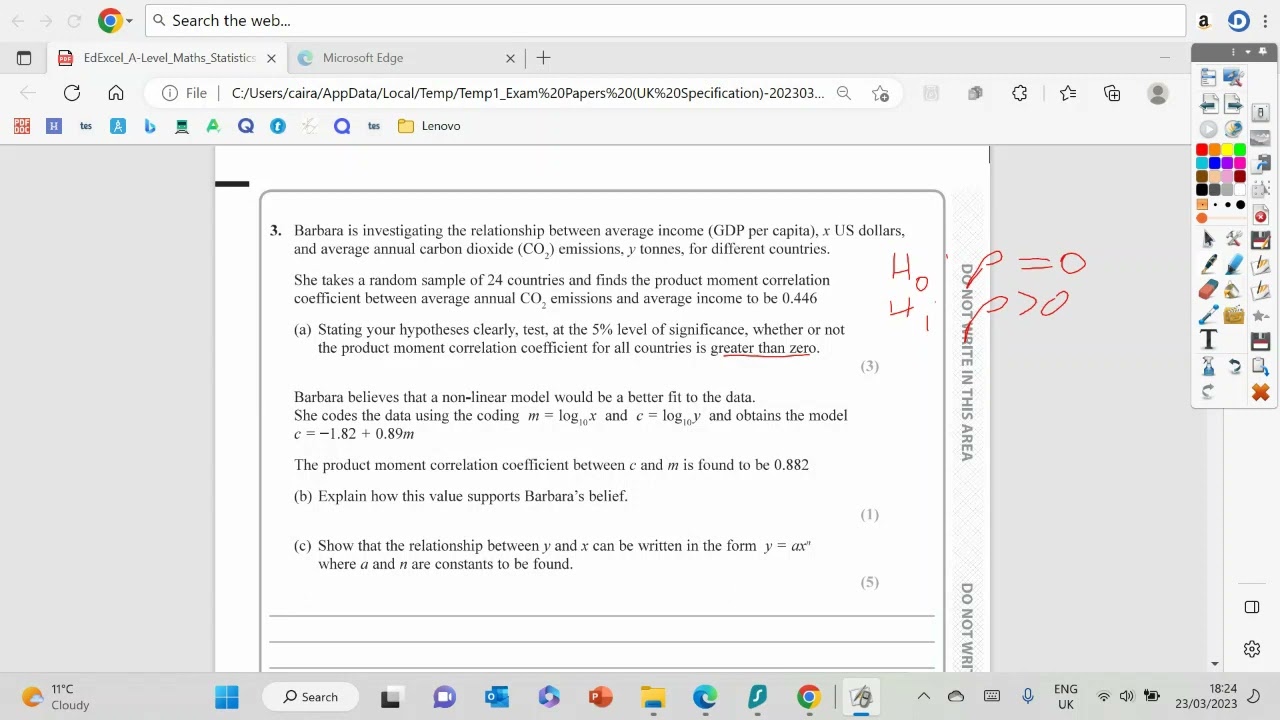Pick the blue color swatch
The height and width of the screenshot is (720, 1280).
[x=1215, y=162]
